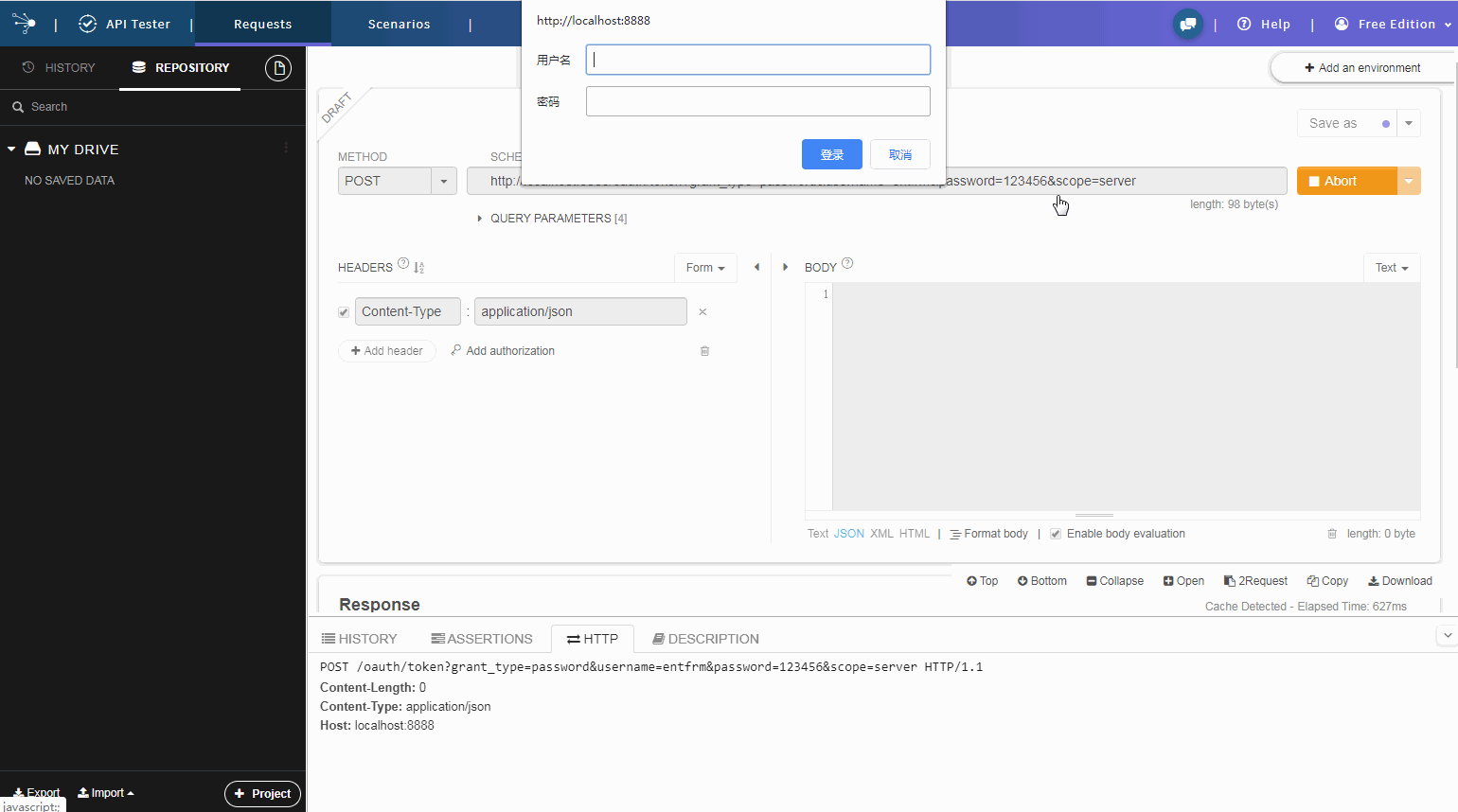Open the Abort button dropdown arrow
Viewport: 1458px width, 812px height.
click(x=1409, y=181)
